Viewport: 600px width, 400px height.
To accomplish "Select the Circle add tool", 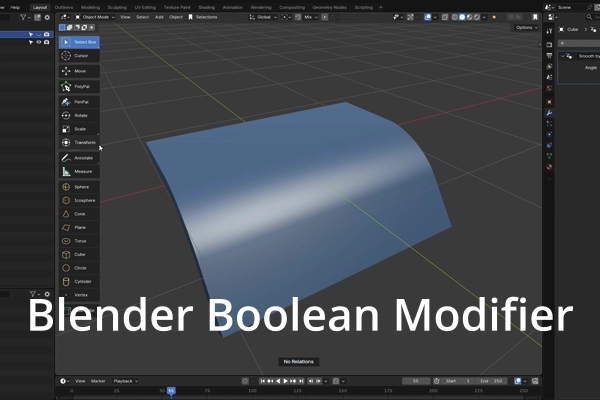I will coord(79,268).
